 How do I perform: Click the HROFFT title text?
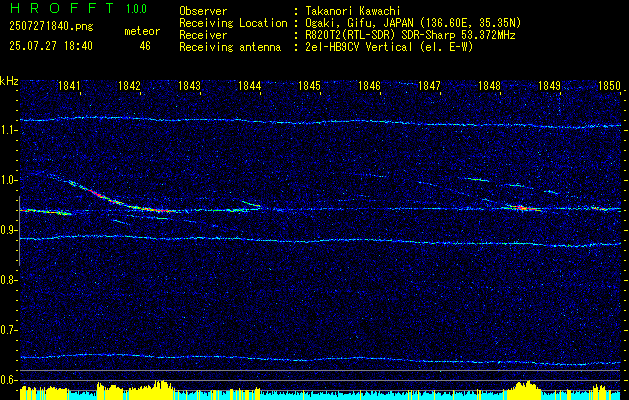point(62,8)
